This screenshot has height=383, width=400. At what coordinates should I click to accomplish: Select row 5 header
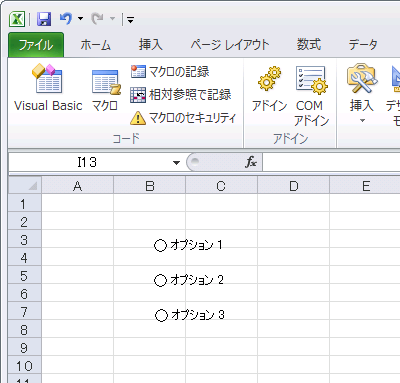tap(25, 275)
